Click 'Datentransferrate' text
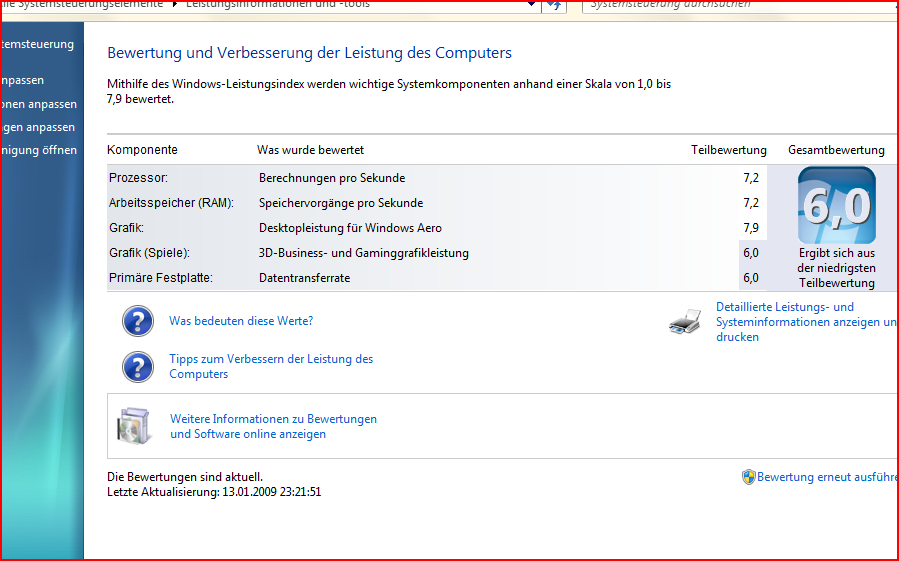This screenshot has height=561, width=899. pyautogui.click(x=304, y=278)
